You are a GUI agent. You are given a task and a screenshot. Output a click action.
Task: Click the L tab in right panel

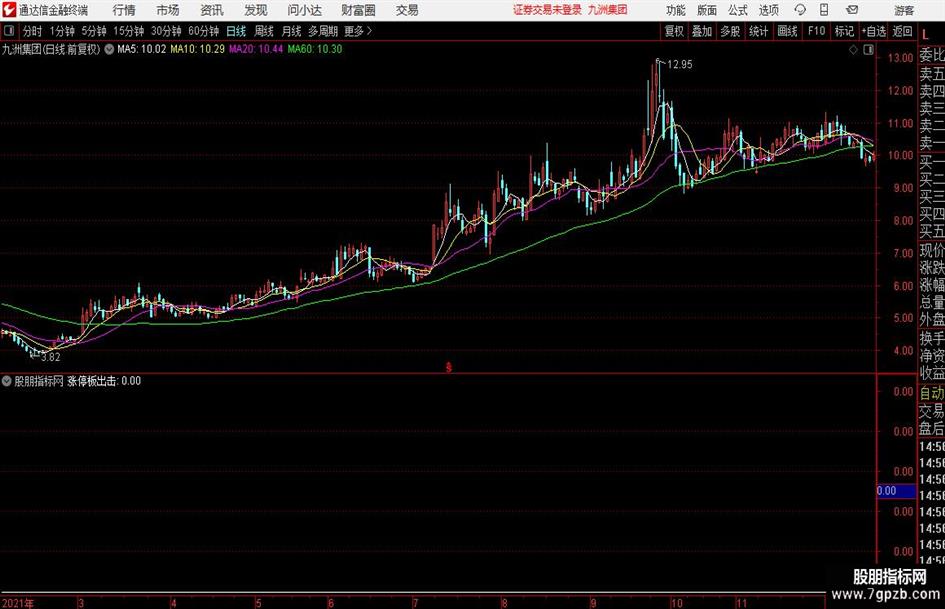click(926, 35)
